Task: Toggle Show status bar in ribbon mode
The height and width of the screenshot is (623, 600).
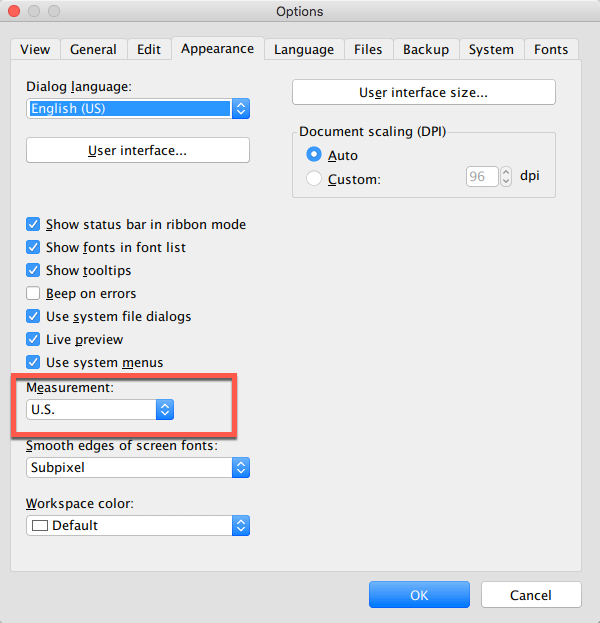Action: [34, 225]
